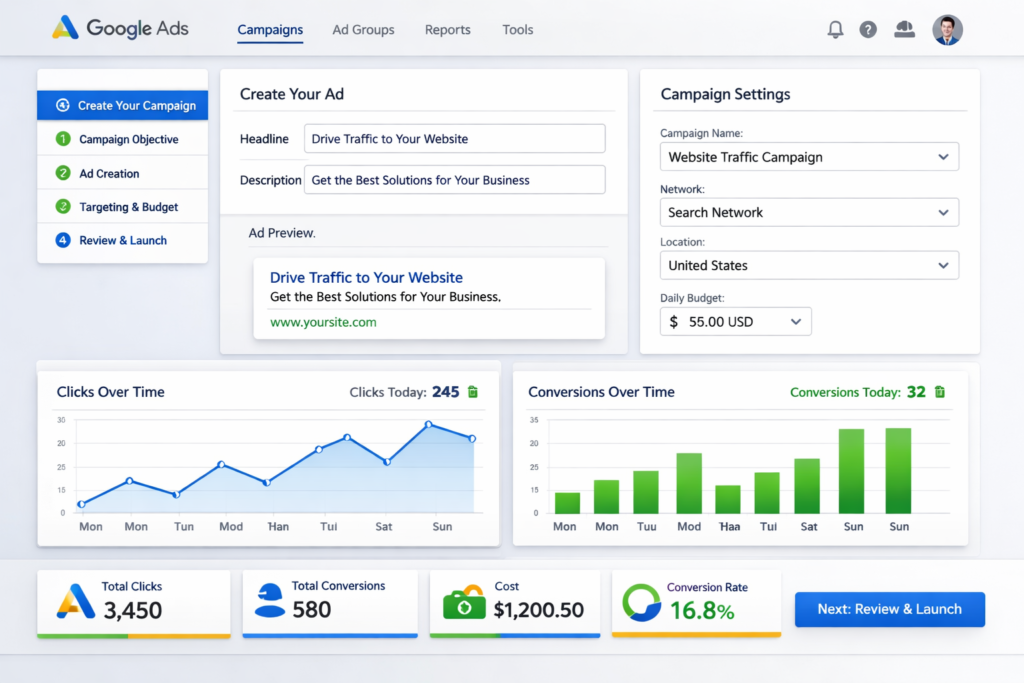The height and width of the screenshot is (683, 1024).
Task: Click the step 1 Campaign Objective icon
Action: (63, 139)
